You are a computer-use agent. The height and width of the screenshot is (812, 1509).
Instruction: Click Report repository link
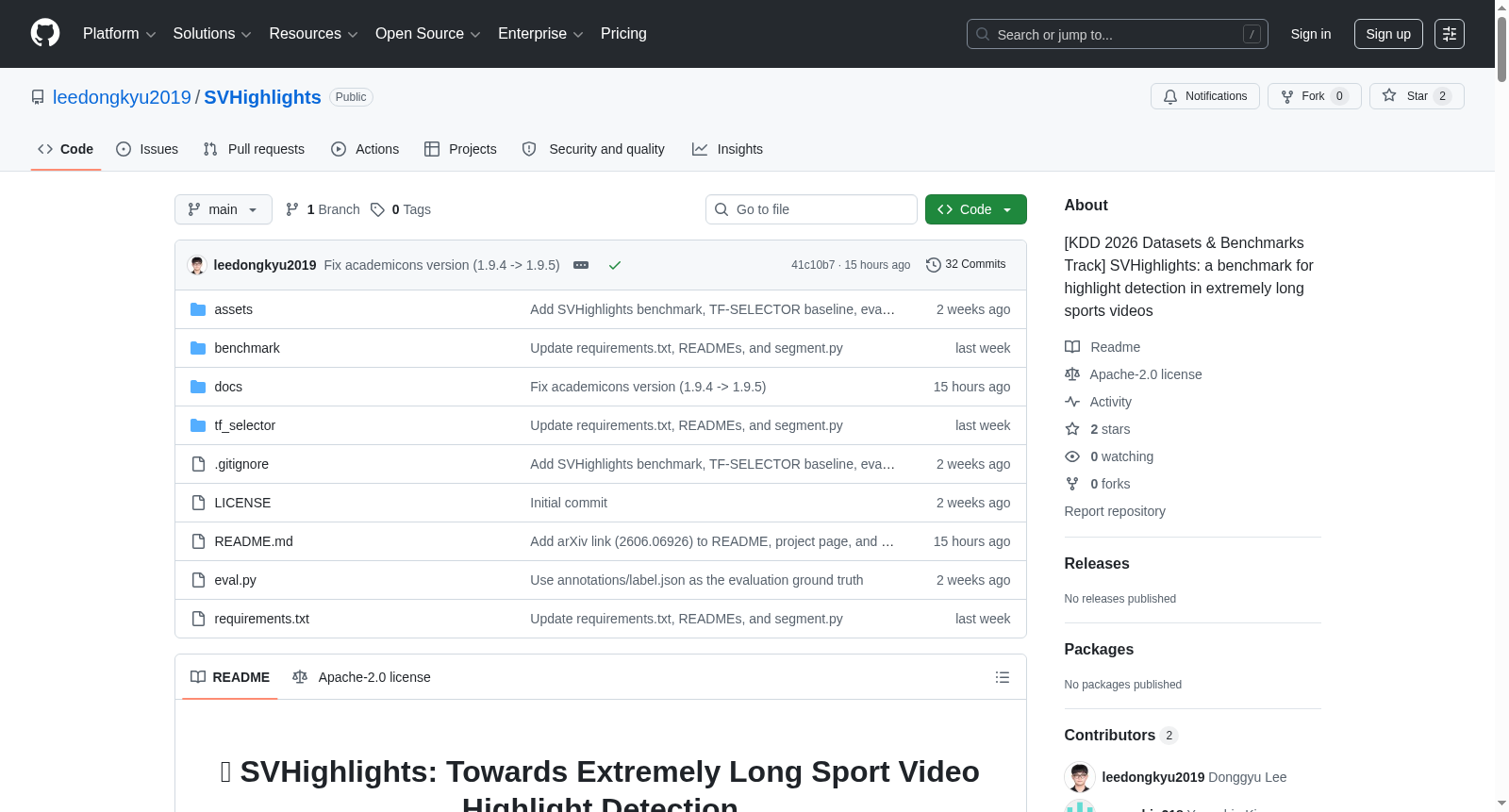pos(1115,511)
